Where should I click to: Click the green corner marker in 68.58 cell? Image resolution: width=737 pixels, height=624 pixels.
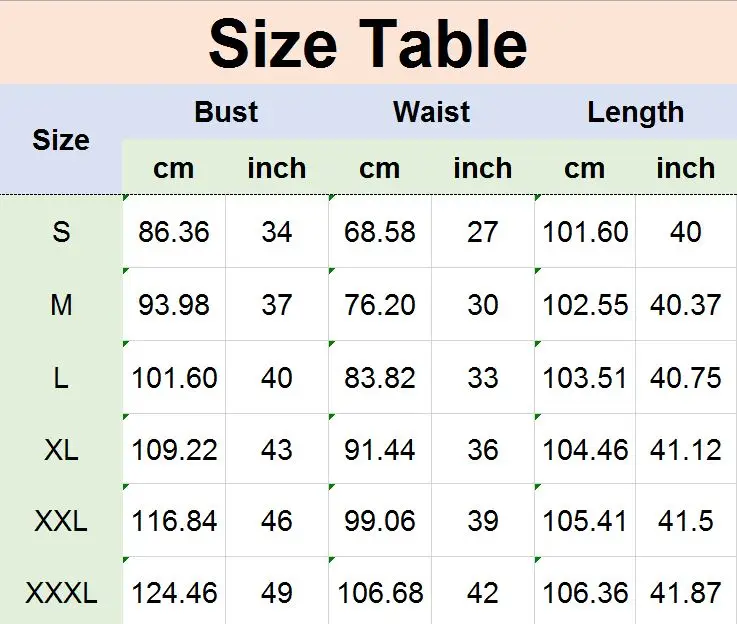tap(331, 197)
